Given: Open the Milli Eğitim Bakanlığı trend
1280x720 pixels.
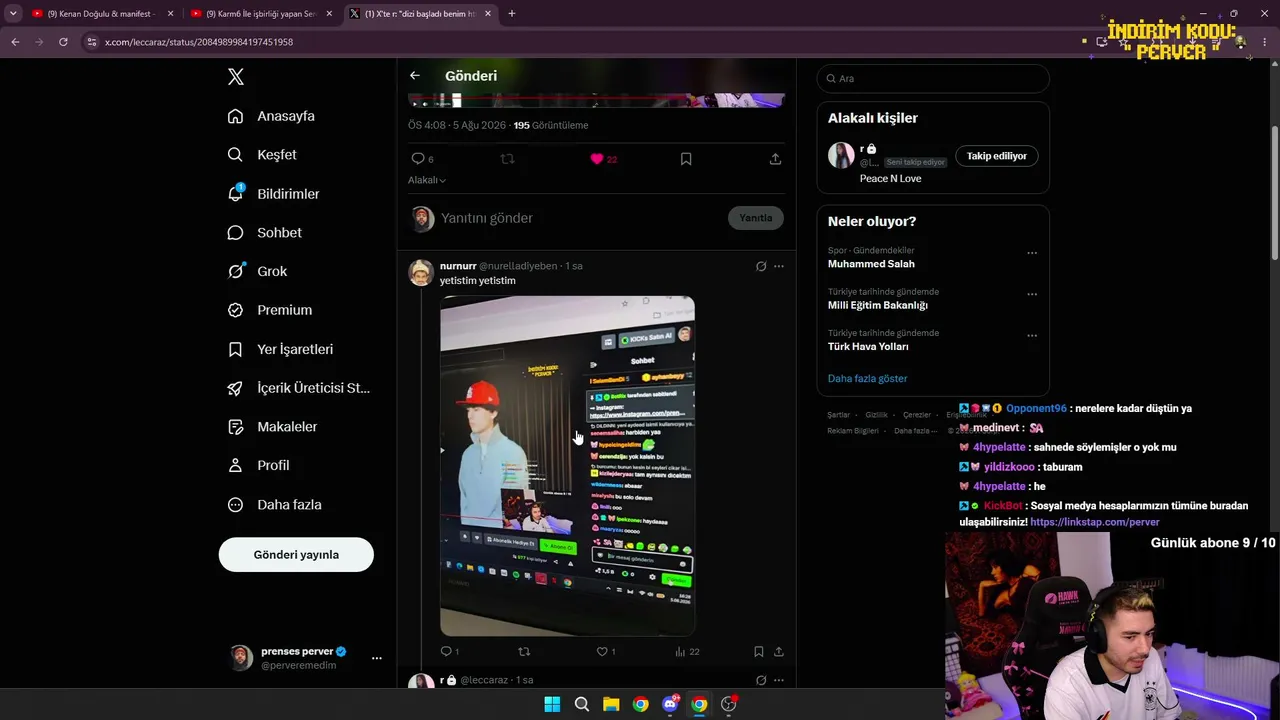Looking at the screenshot, I should coord(878,305).
